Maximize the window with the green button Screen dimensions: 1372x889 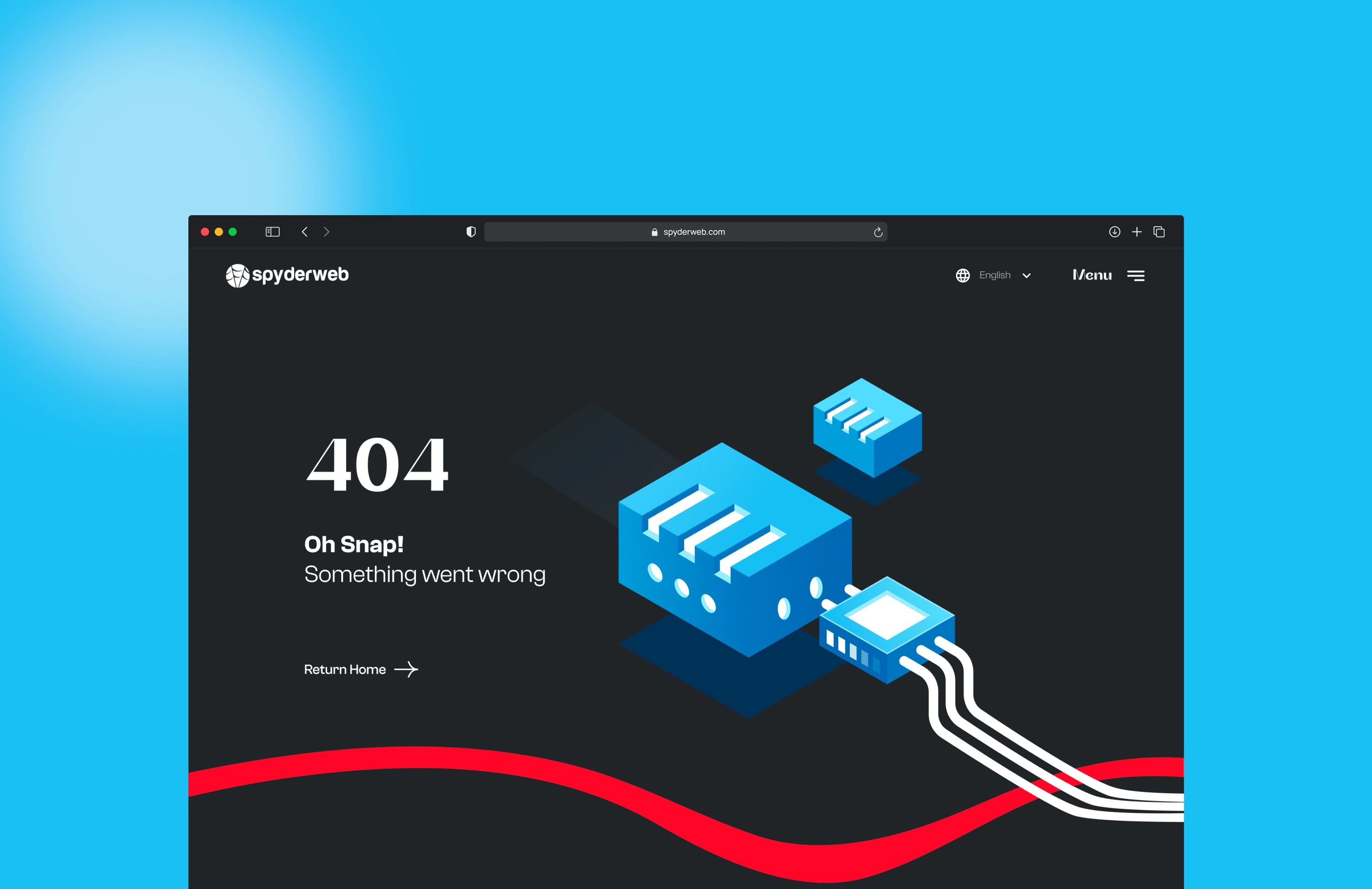click(232, 232)
